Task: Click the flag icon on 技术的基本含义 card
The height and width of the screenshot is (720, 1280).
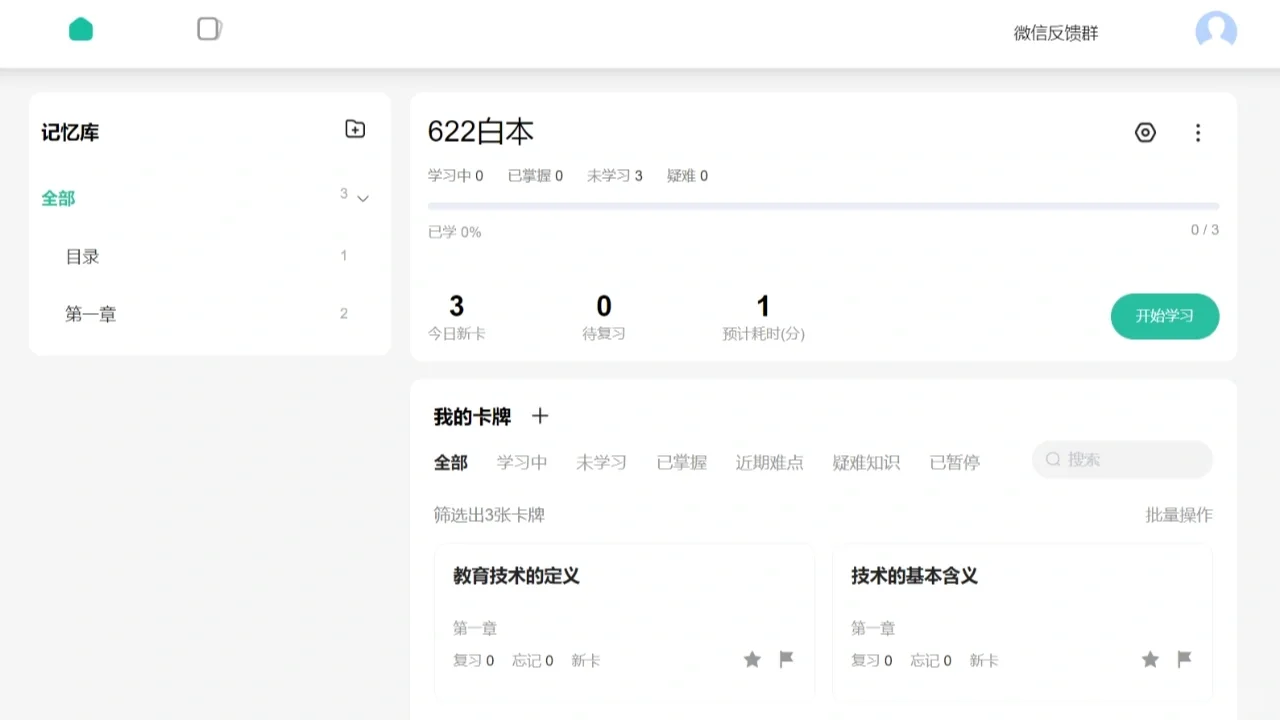Action: [1184, 660]
